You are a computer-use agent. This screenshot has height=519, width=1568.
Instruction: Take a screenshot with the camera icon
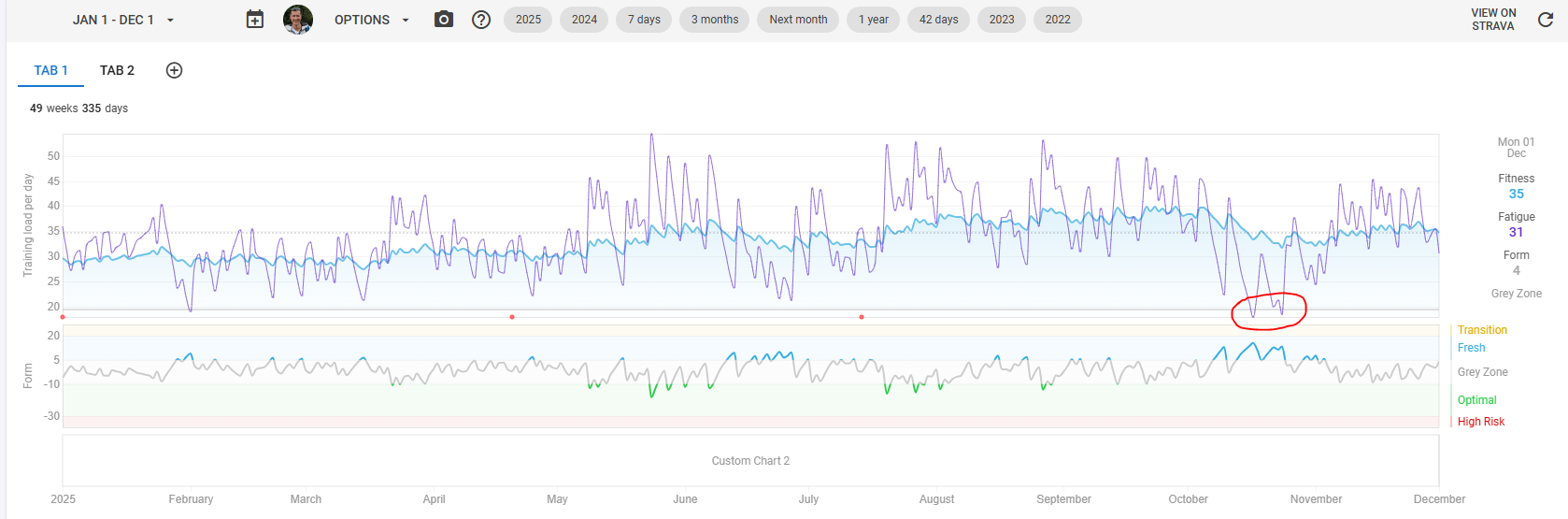click(x=444, y=20)
